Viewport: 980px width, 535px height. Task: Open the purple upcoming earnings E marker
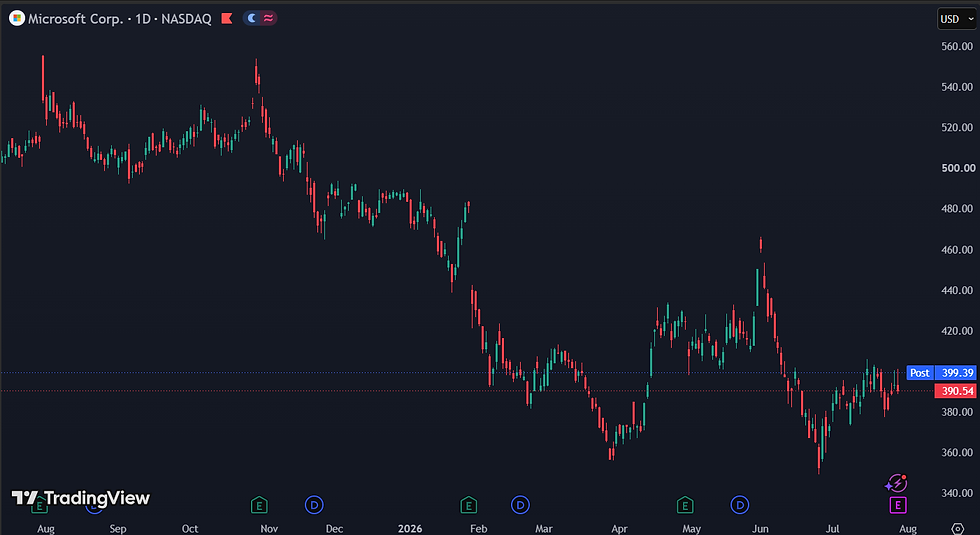tap(898, 505)
